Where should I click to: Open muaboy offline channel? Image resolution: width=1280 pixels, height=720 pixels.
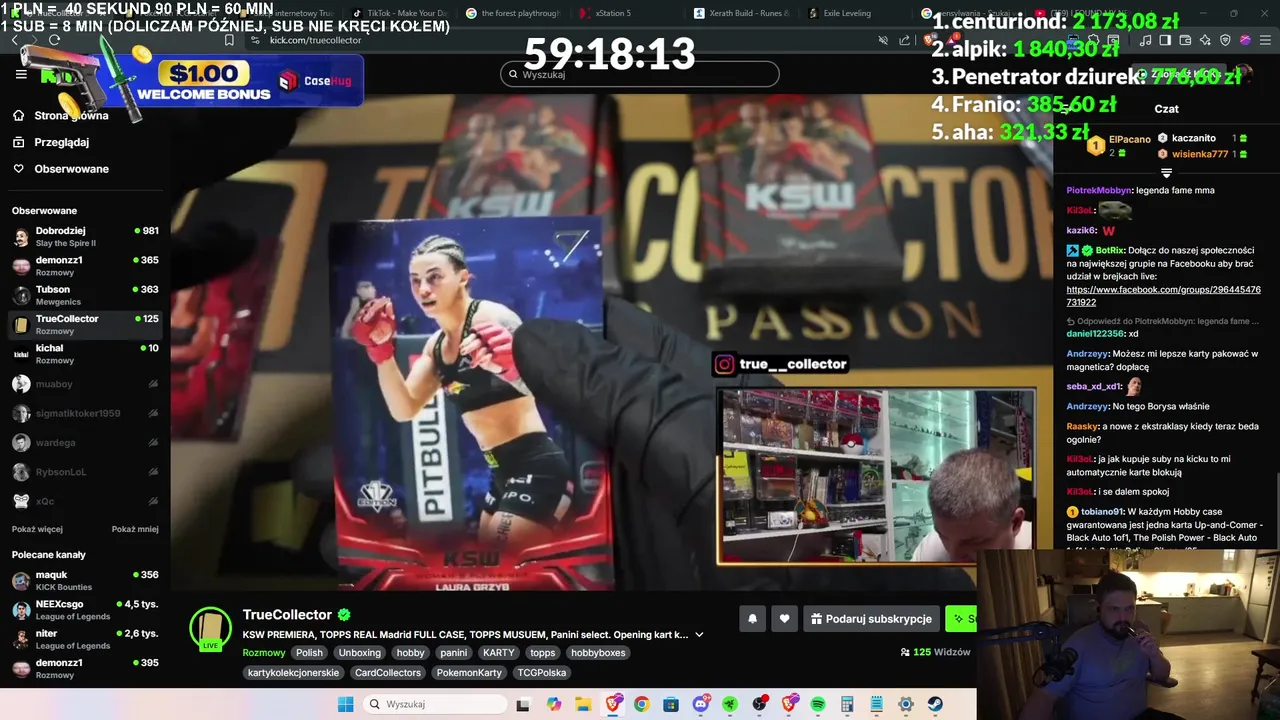tap(85, 383)
